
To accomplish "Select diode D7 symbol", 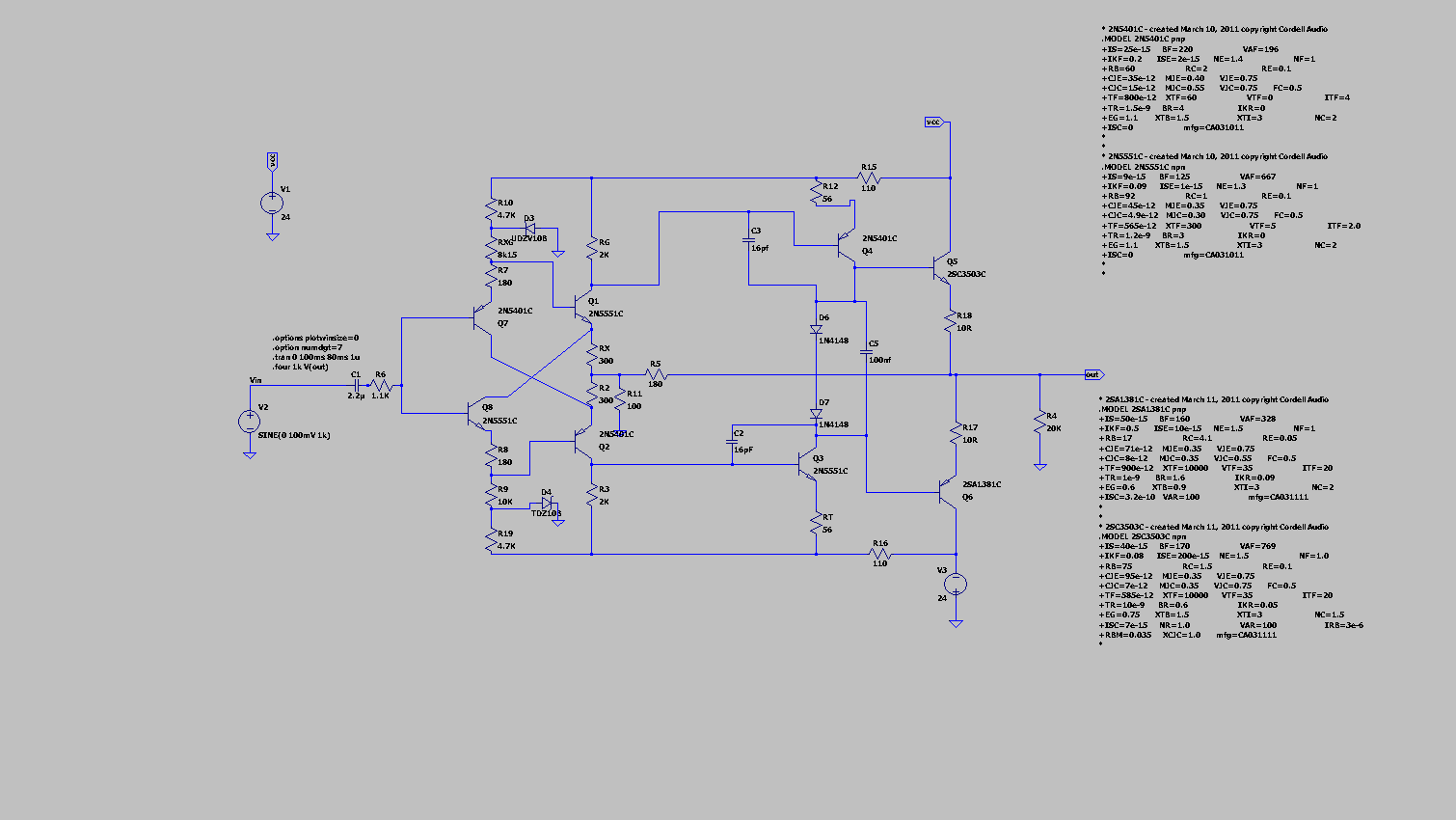I will 817,413.
